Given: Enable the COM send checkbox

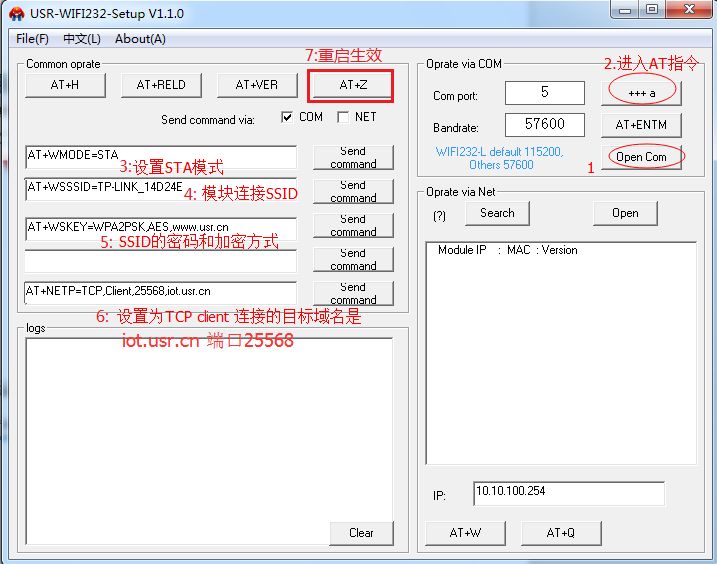Looking at the screenshot, I should point(288,117).
